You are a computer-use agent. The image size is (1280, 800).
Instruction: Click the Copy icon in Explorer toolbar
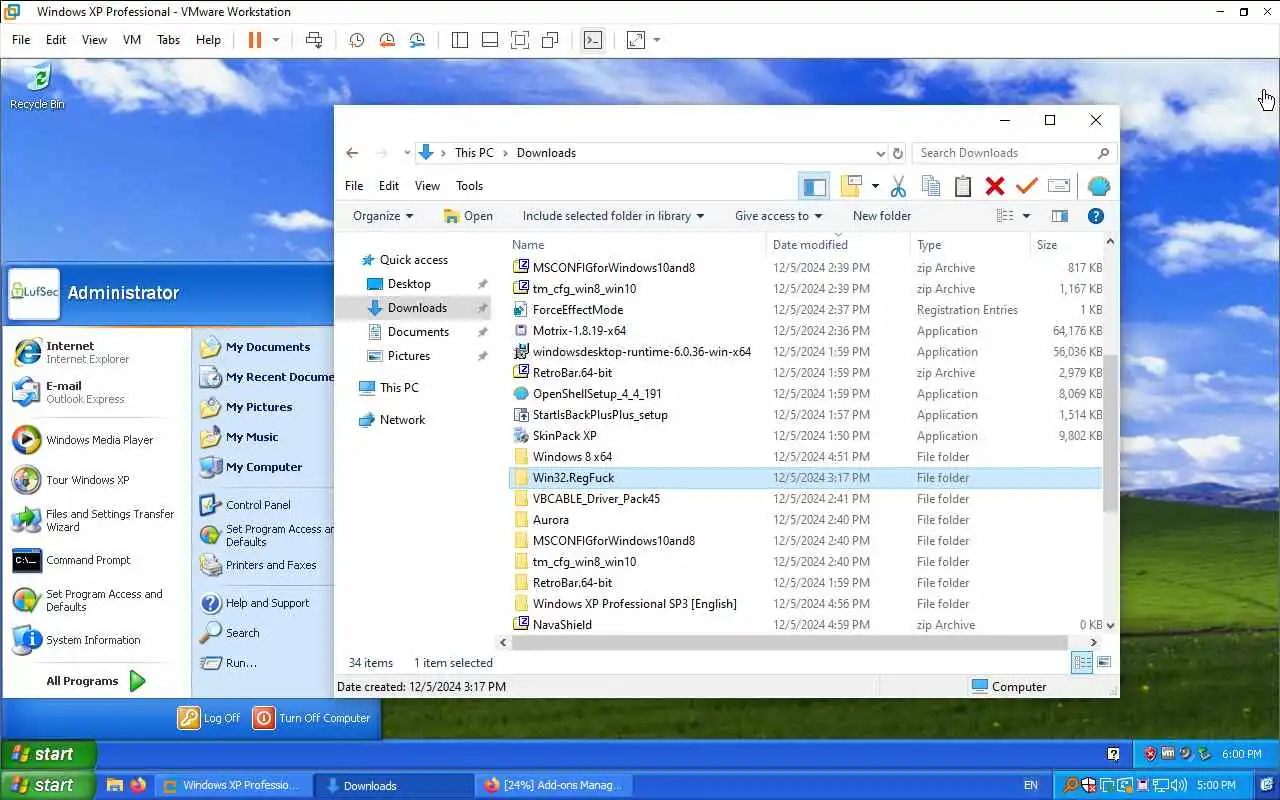coord(930,186)
